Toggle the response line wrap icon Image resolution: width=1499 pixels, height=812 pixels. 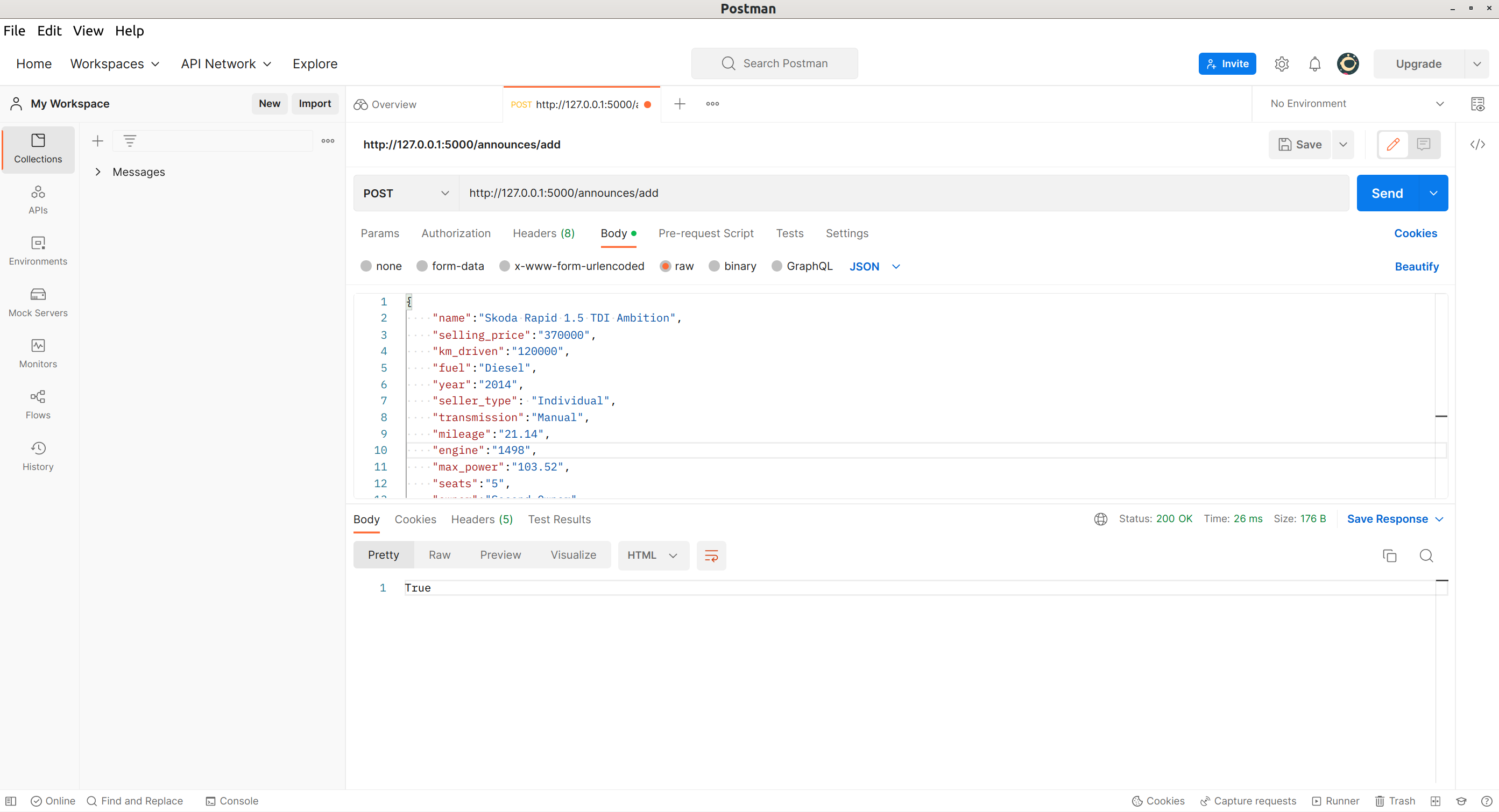(711, 555)
